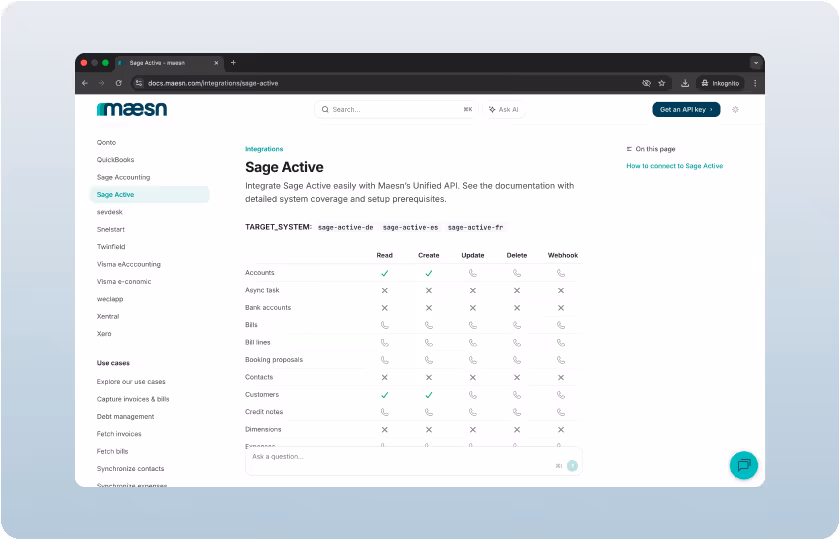
Task: Jump to How to connect to Sage Active
Action: [674, 166]
